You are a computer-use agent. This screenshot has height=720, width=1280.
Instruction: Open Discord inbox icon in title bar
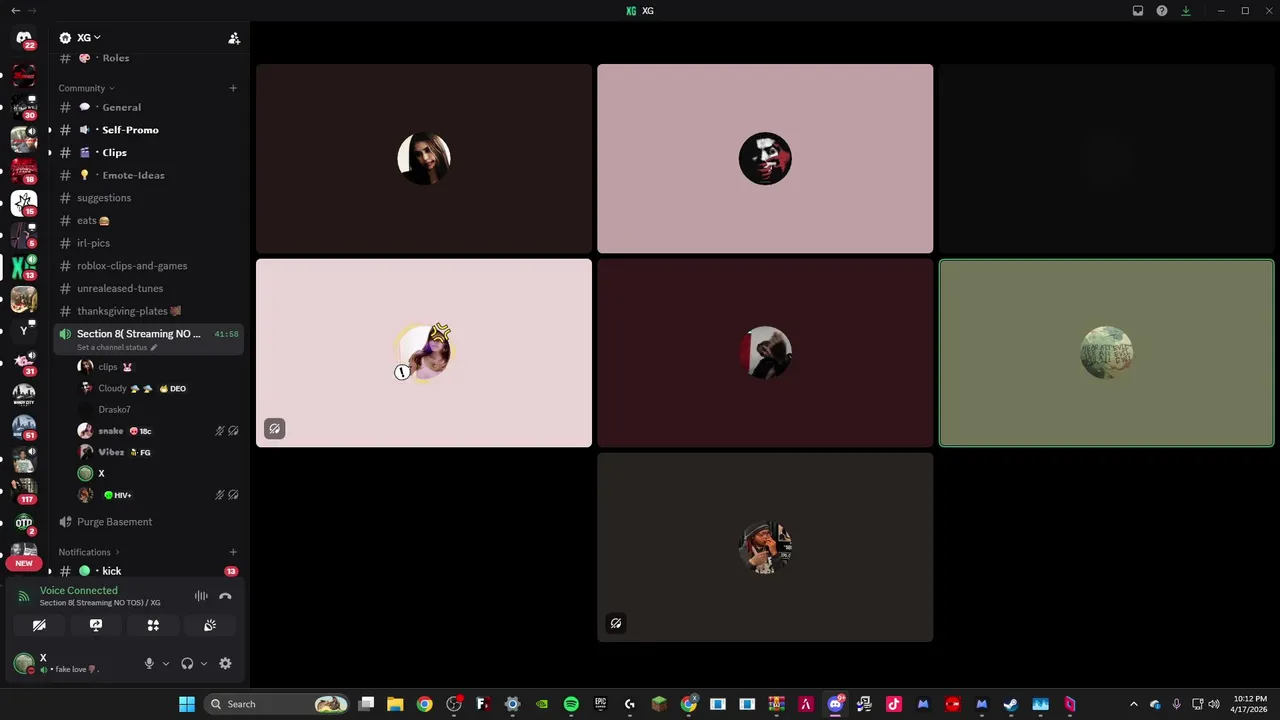1138,11
